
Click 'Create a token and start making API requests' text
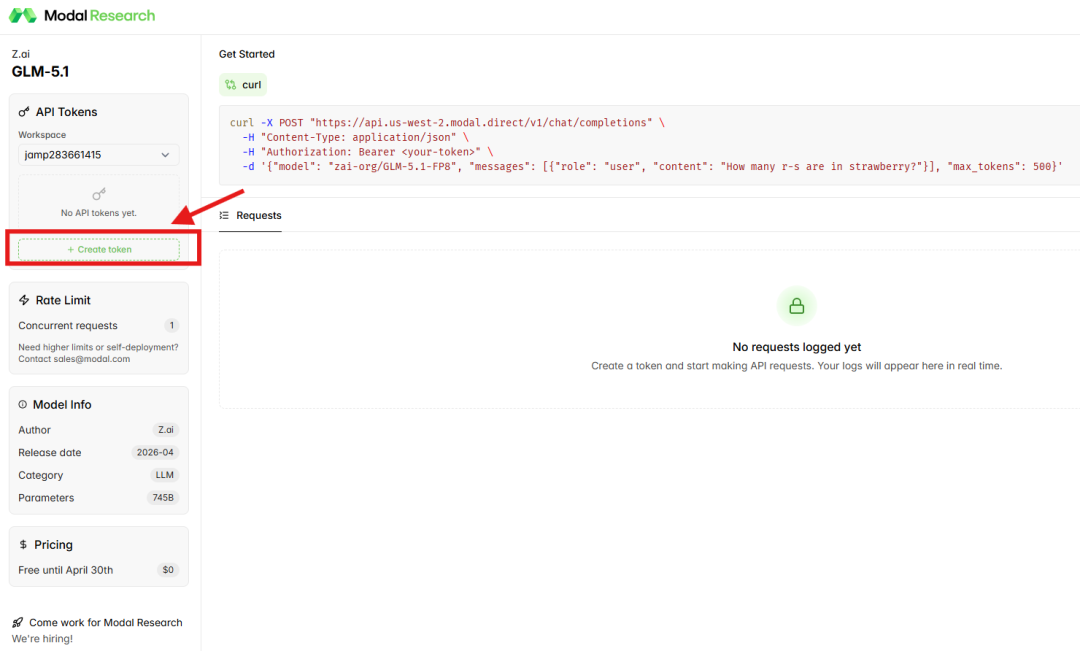point(703,366)
